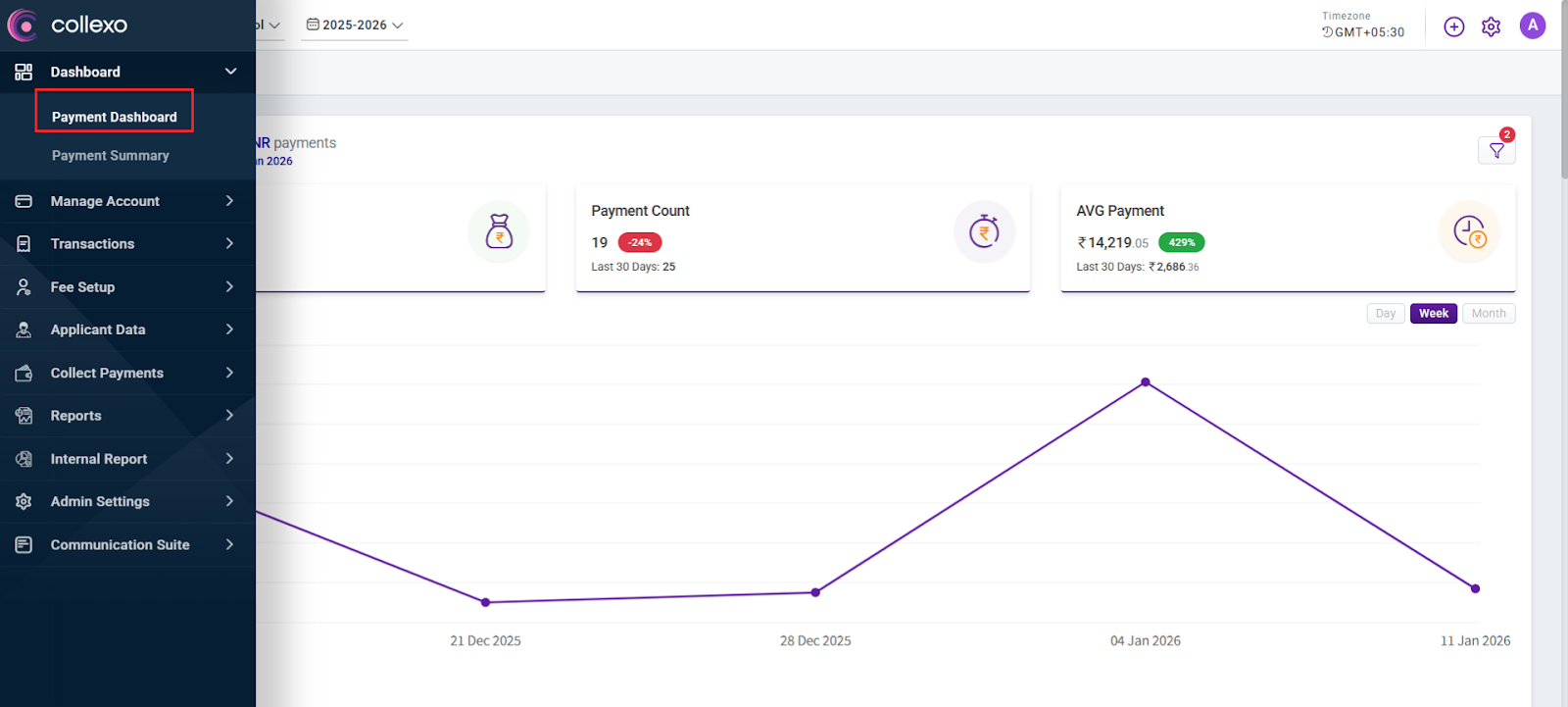Open the 2025-2026 session dropdown

point(355,25)
